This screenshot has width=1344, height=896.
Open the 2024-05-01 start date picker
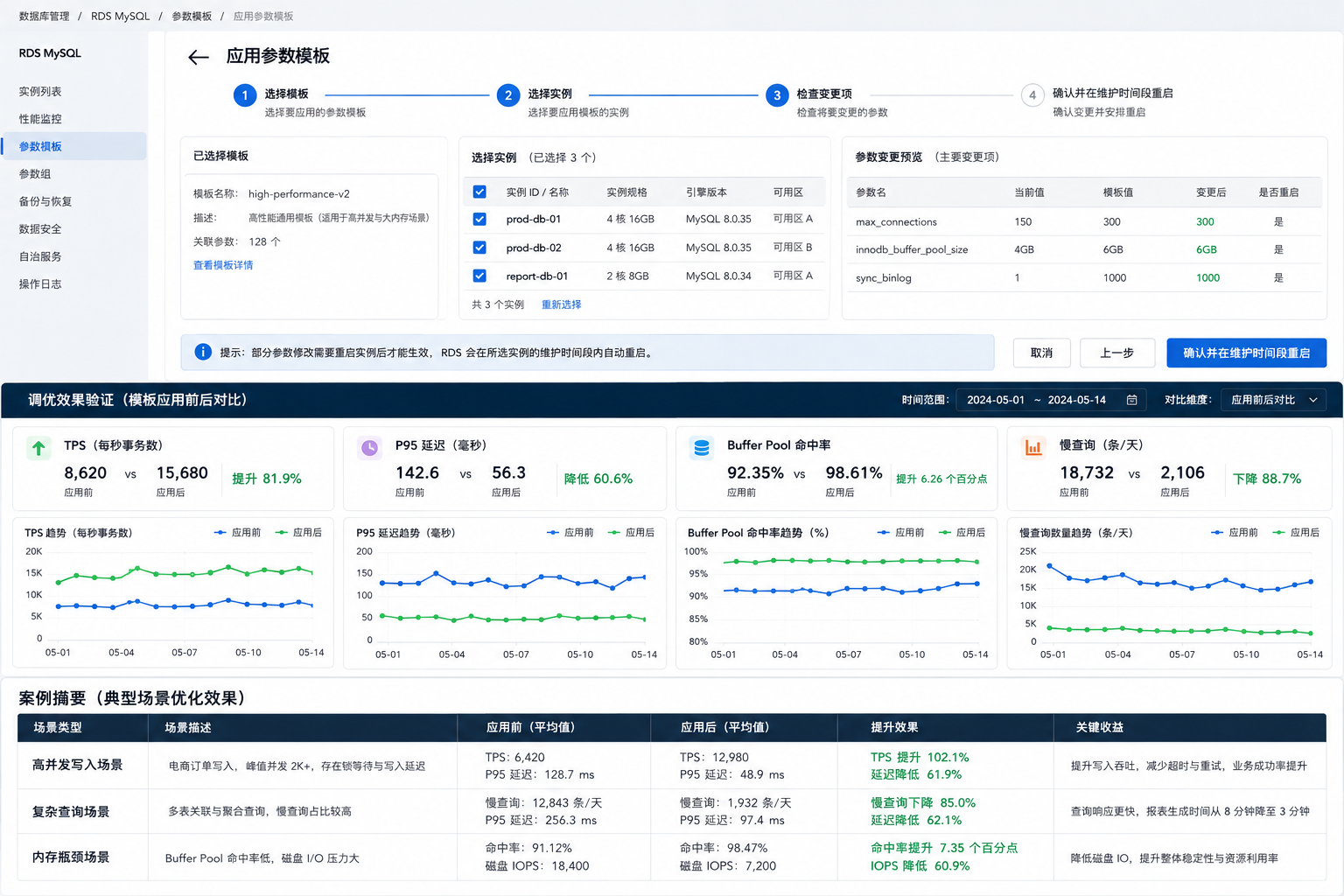click(995, 400)
